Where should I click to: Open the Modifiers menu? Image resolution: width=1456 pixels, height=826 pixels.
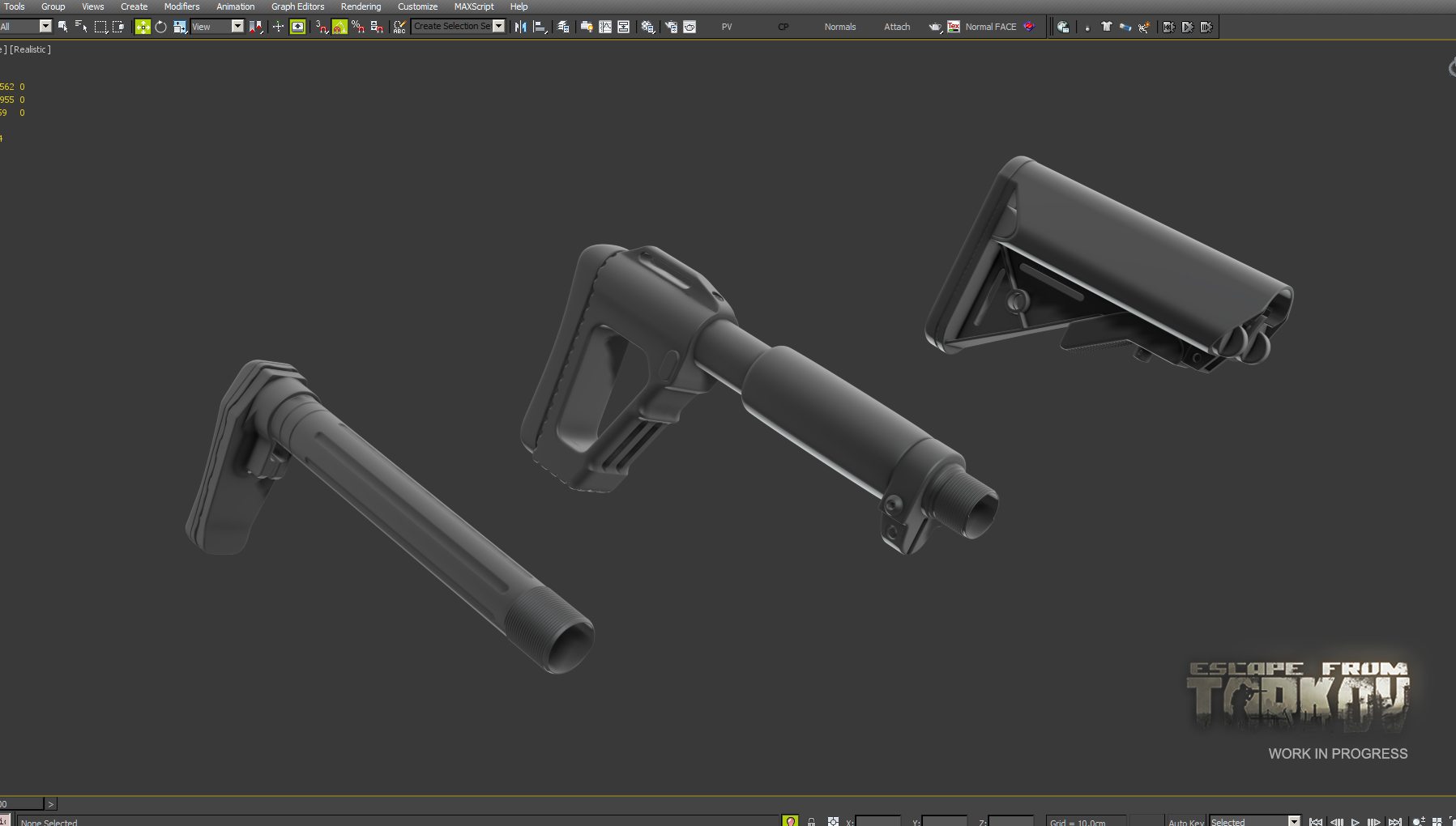pyautogui.click(x=181, y=6)
